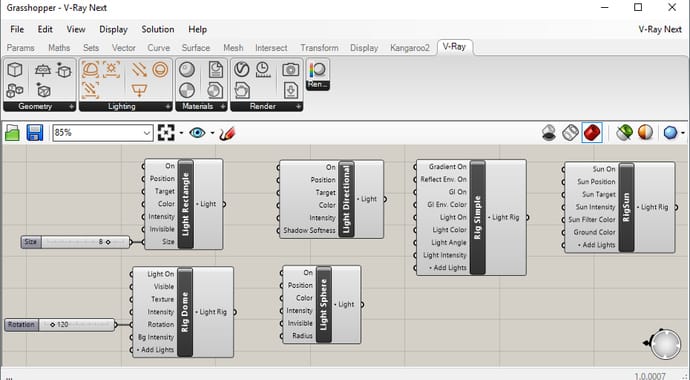Switch to the Curve tab
The height and width of the screenshot is (380, 690).
159,48
